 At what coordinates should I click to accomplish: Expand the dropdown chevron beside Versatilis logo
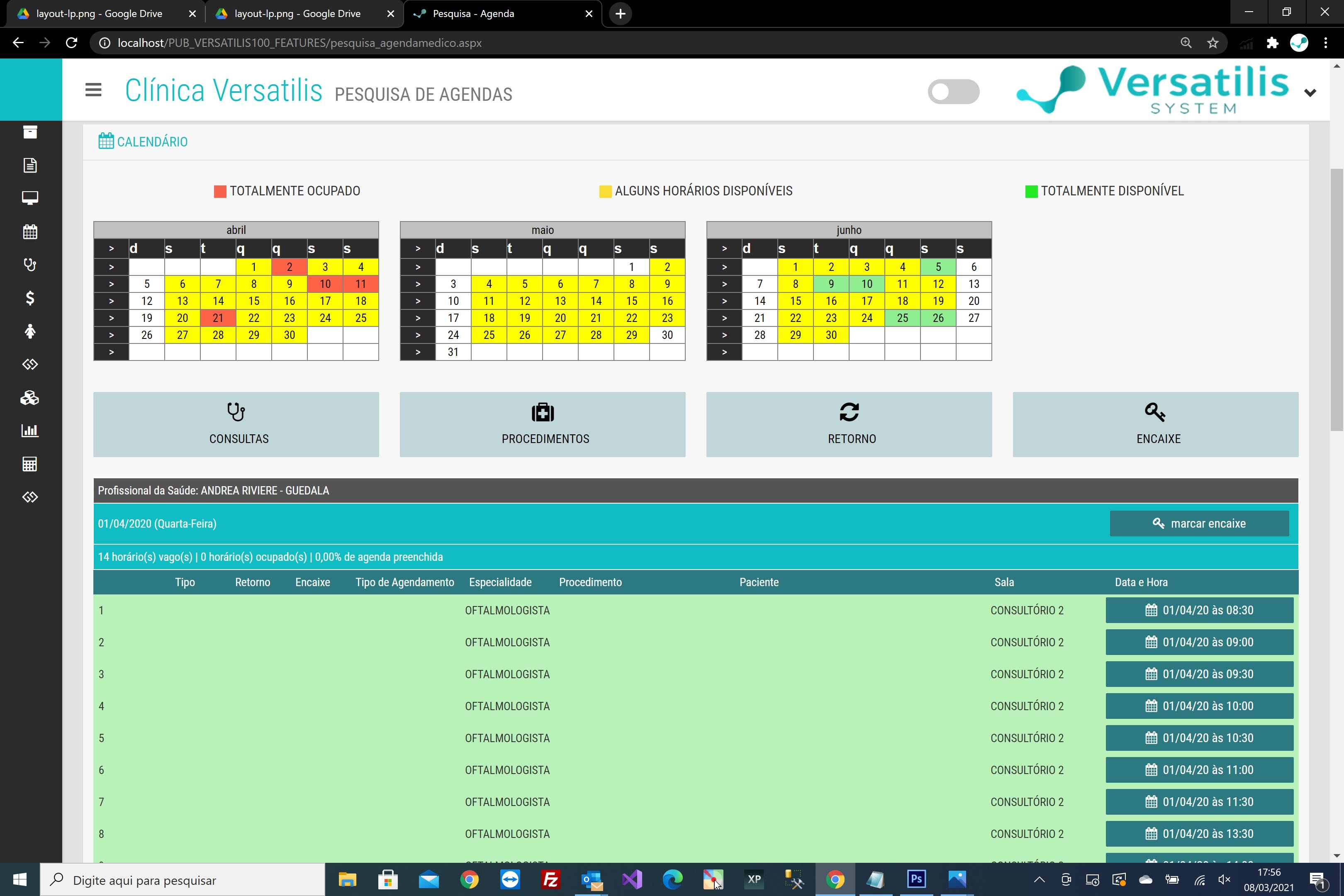point(1310,93)
